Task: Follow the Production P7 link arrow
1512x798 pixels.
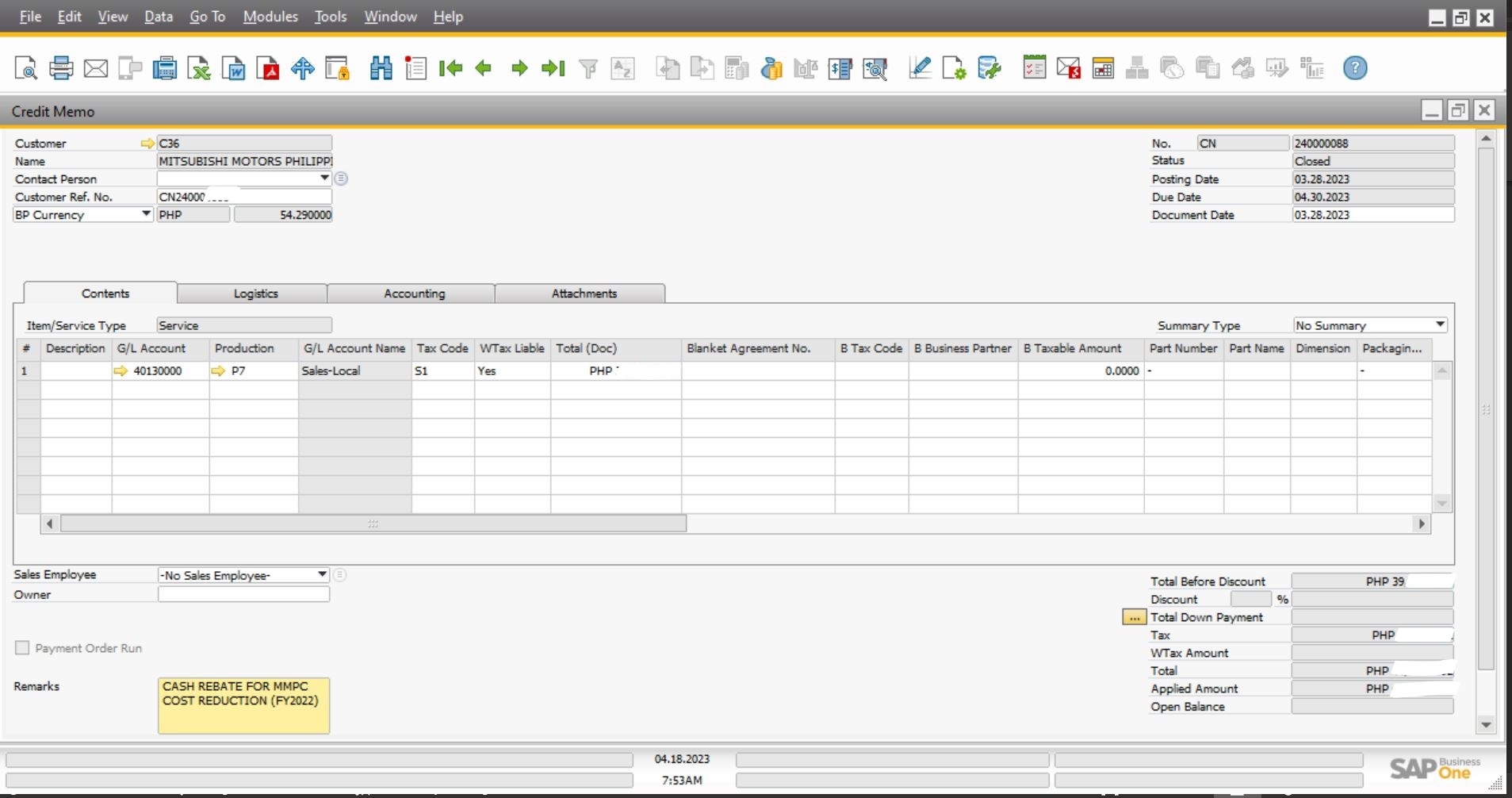Action: 219,370
